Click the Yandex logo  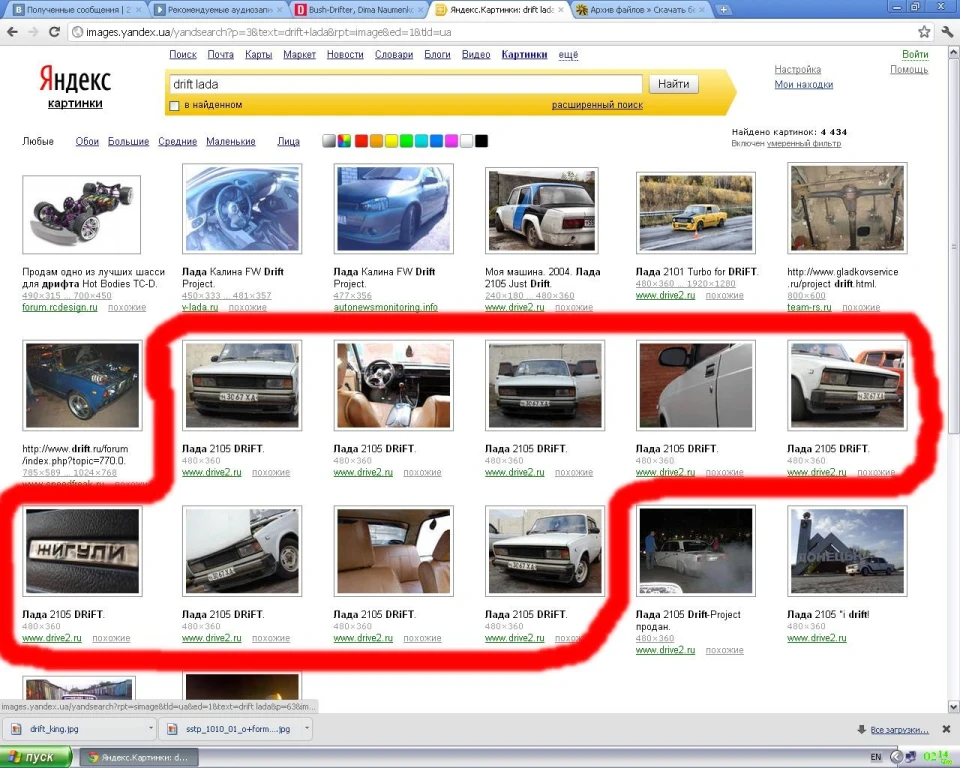(75, 80)
